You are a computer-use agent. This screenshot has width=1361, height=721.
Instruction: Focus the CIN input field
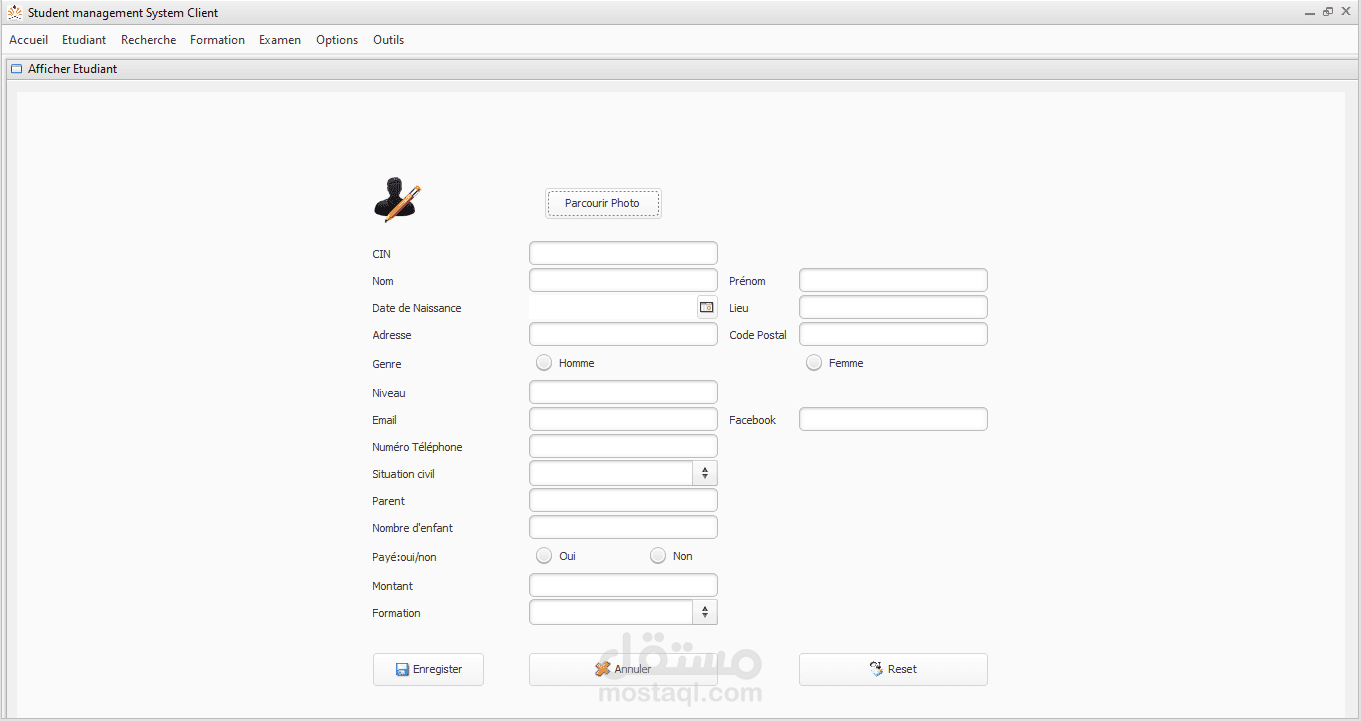point(623,253)
